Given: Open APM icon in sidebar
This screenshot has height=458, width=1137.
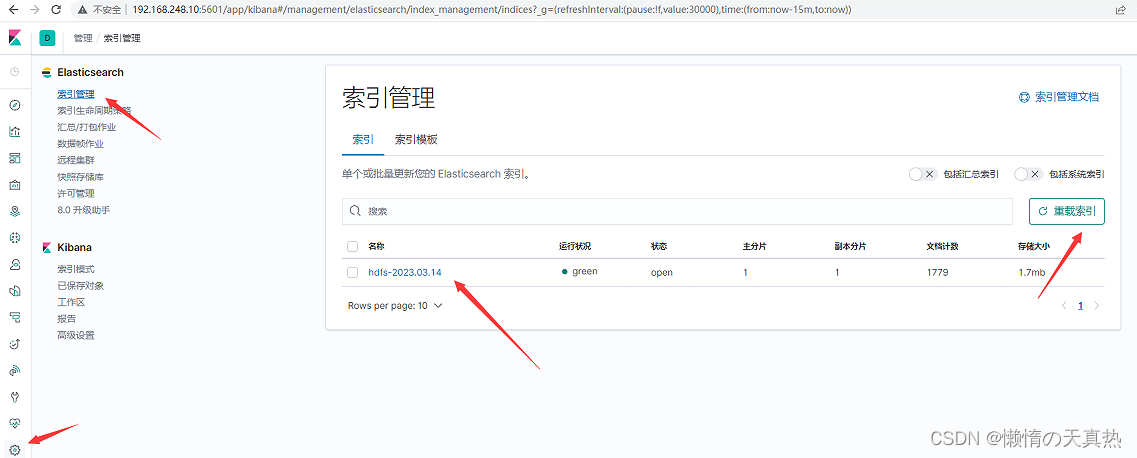Looking at the screenshot, I should pos(15,317).
